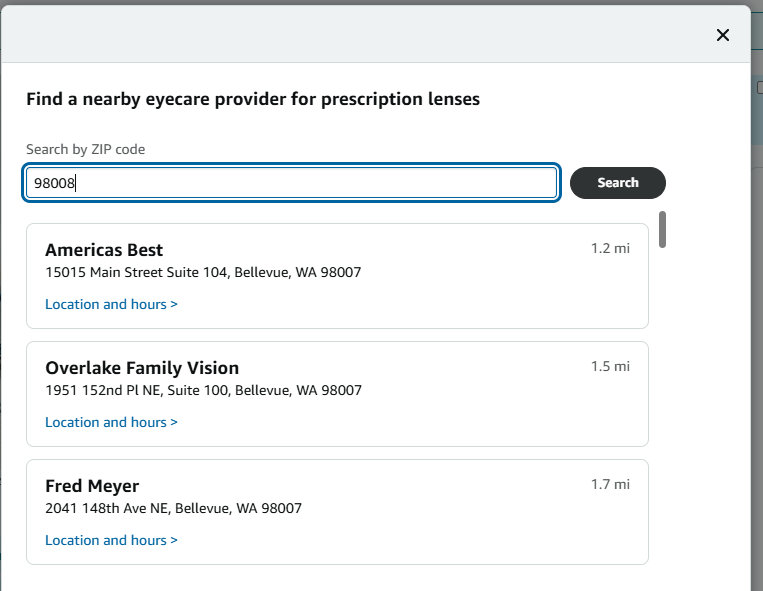
Task: Click the 'Search by ZIP code' label
Action: tap(86, 149)
